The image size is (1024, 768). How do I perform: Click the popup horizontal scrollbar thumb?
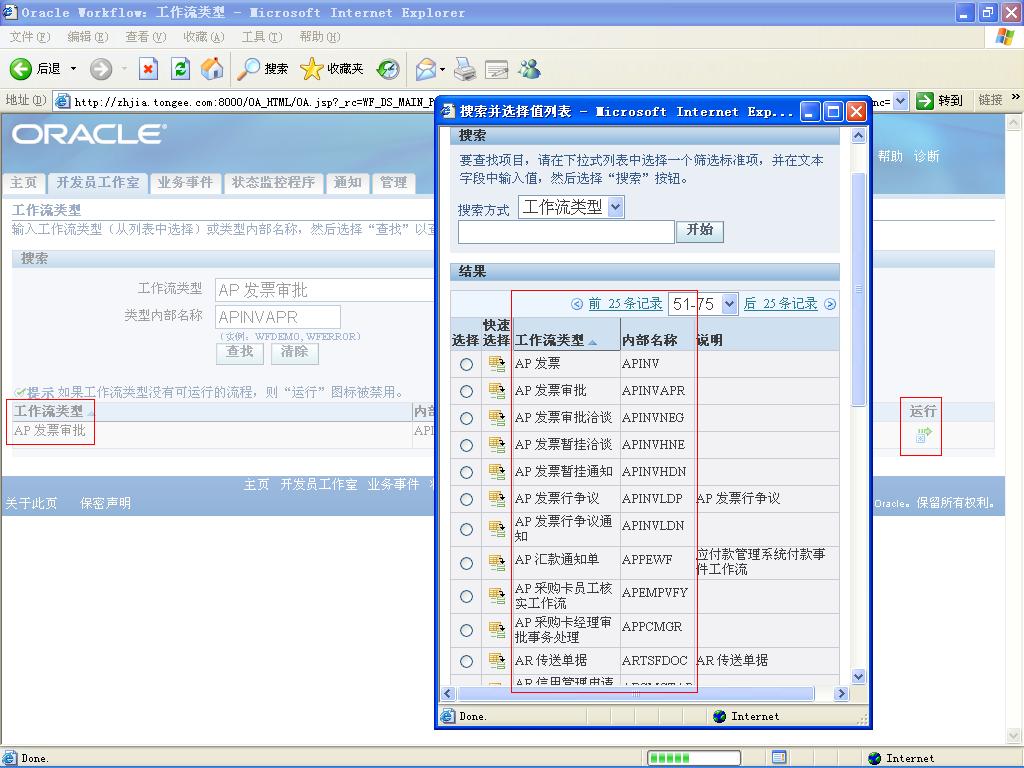(x=636, y=694)
